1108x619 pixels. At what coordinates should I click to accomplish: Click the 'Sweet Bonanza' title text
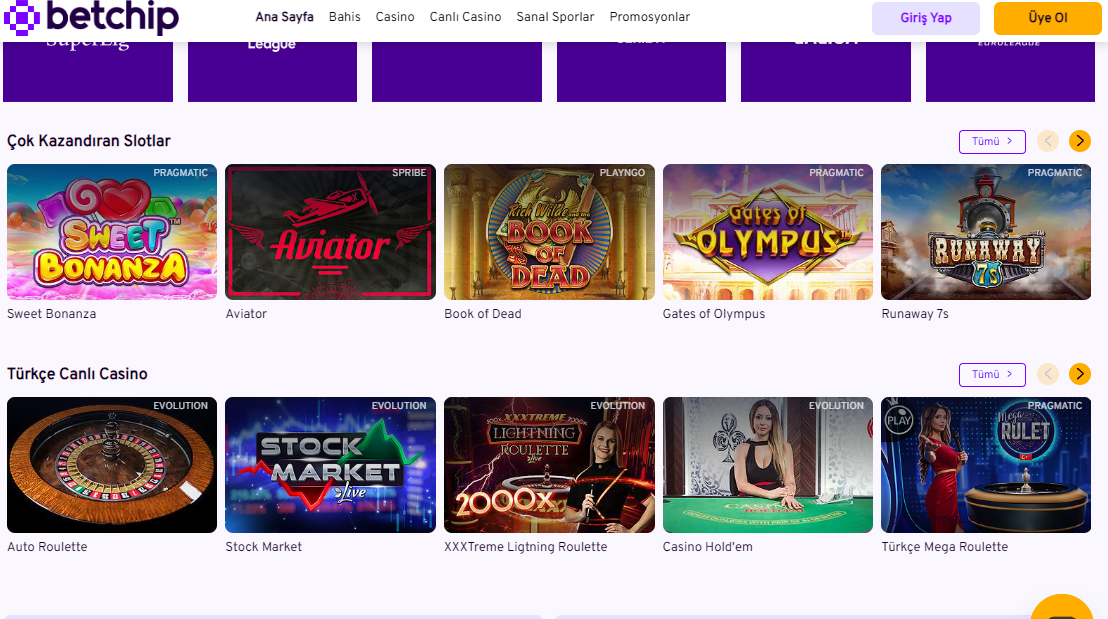click(52, 314)
